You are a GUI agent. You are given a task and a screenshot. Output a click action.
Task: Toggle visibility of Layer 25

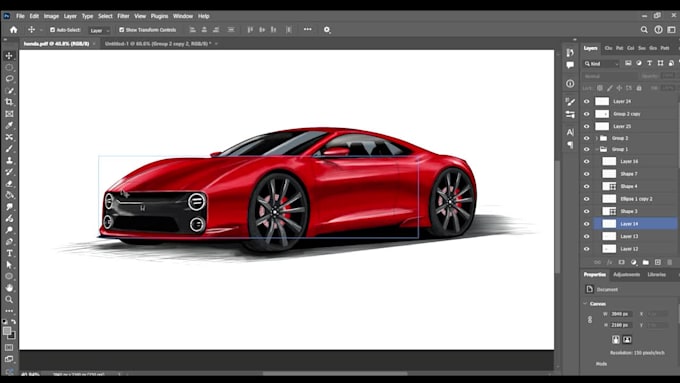(587, 126)
